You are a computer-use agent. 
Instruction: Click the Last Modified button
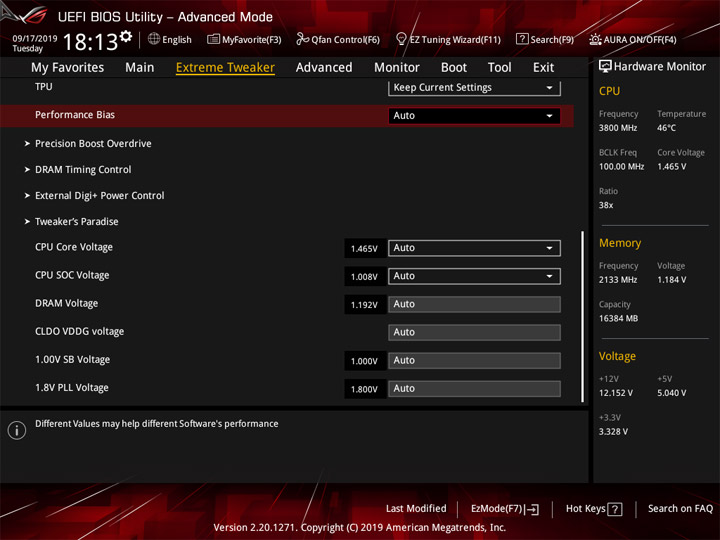pyautogui.click(x=416, y=508)
